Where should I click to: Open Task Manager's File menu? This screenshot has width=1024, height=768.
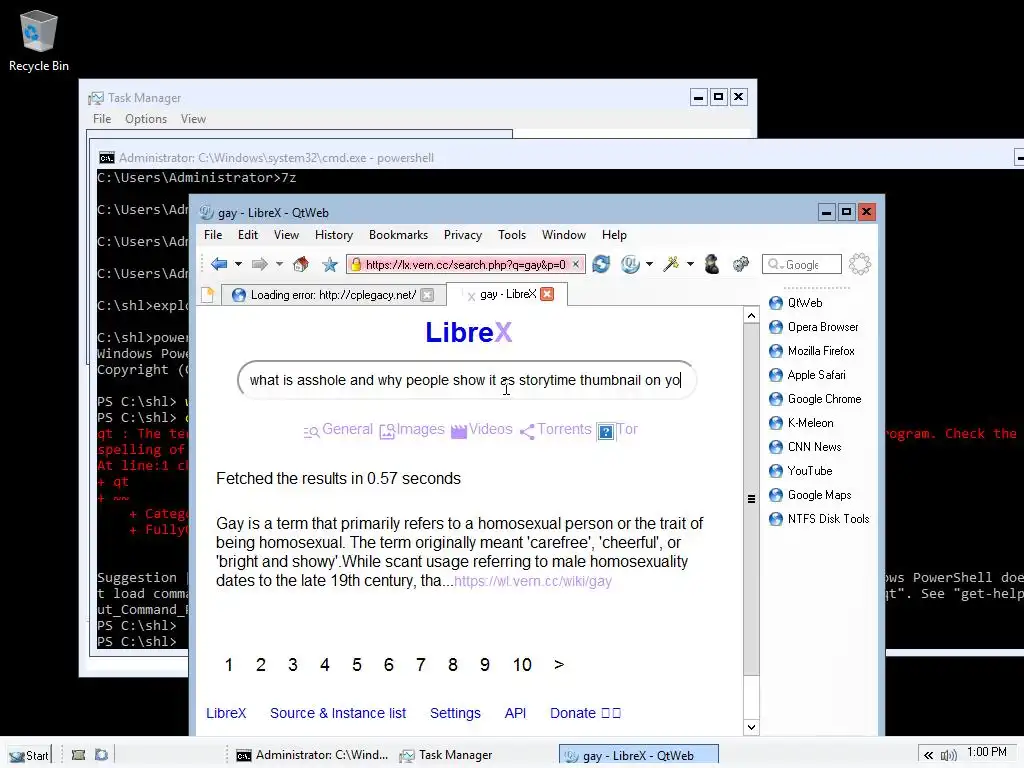click(x=102, y=119)
